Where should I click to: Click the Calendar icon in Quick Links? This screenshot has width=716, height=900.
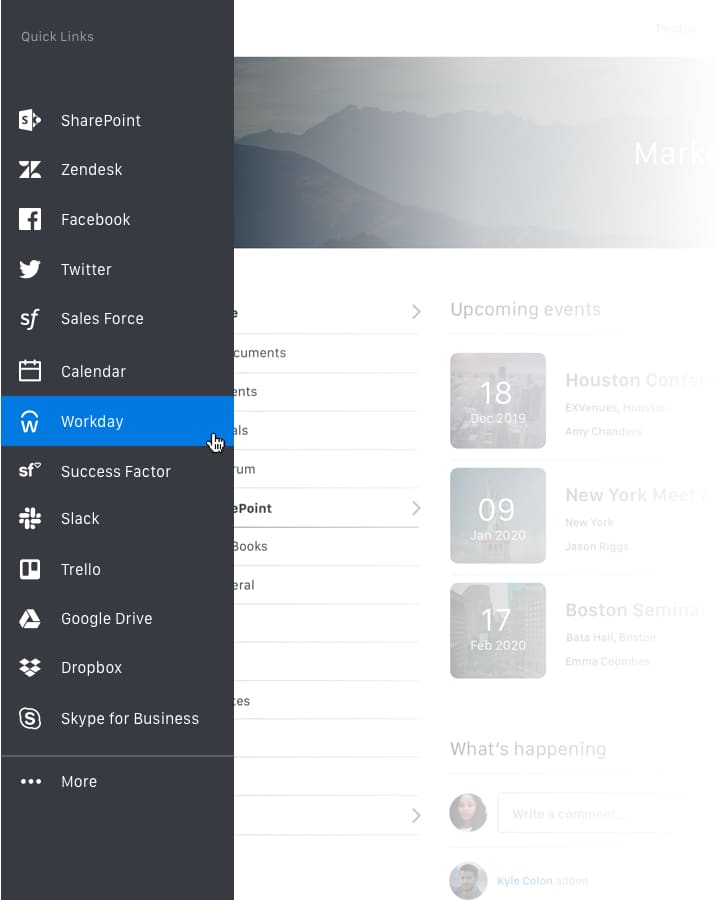pos(30,371)
